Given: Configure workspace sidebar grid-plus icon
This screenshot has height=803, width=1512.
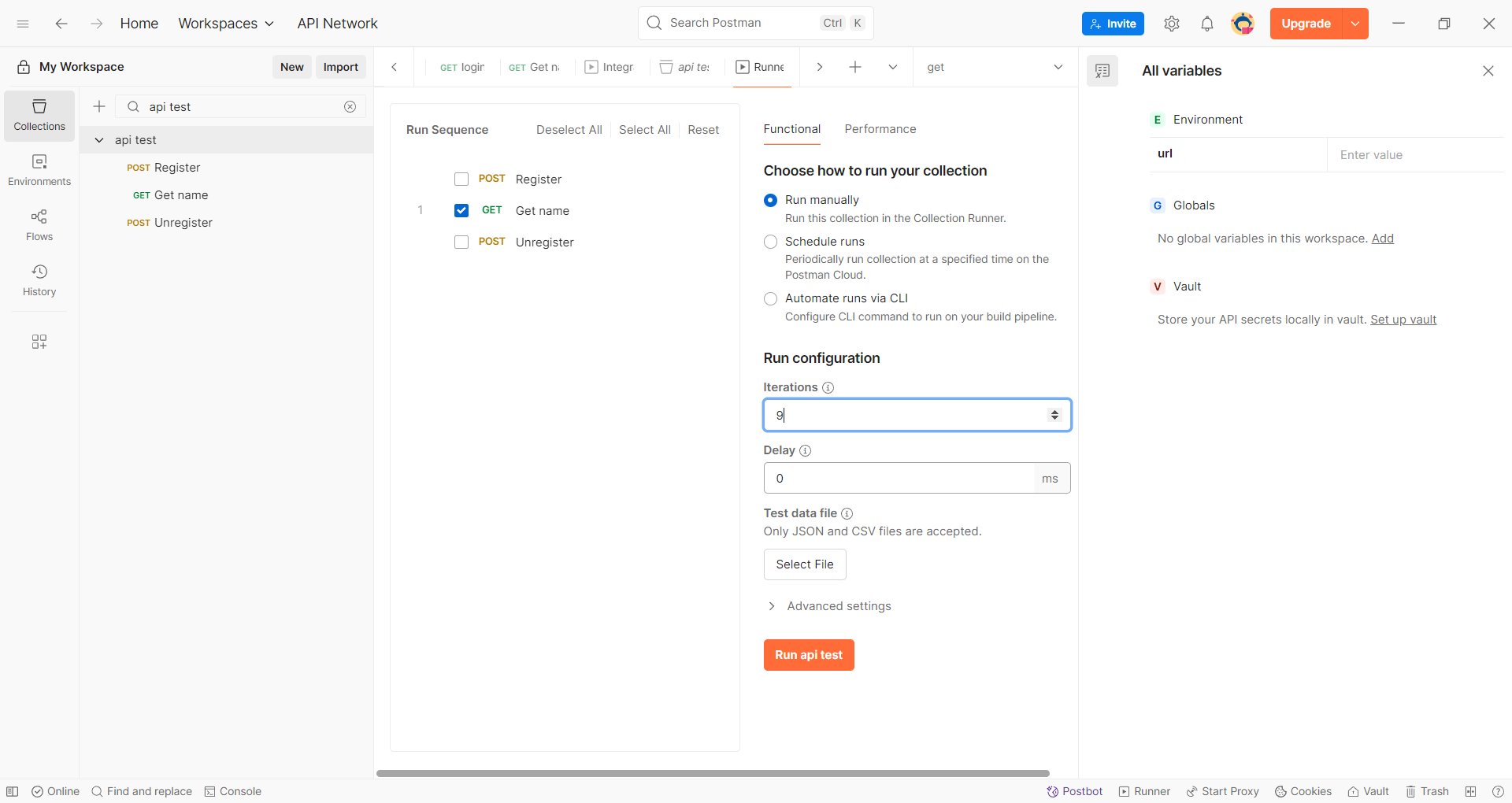Looking at the screenshot, I should 39,342.
